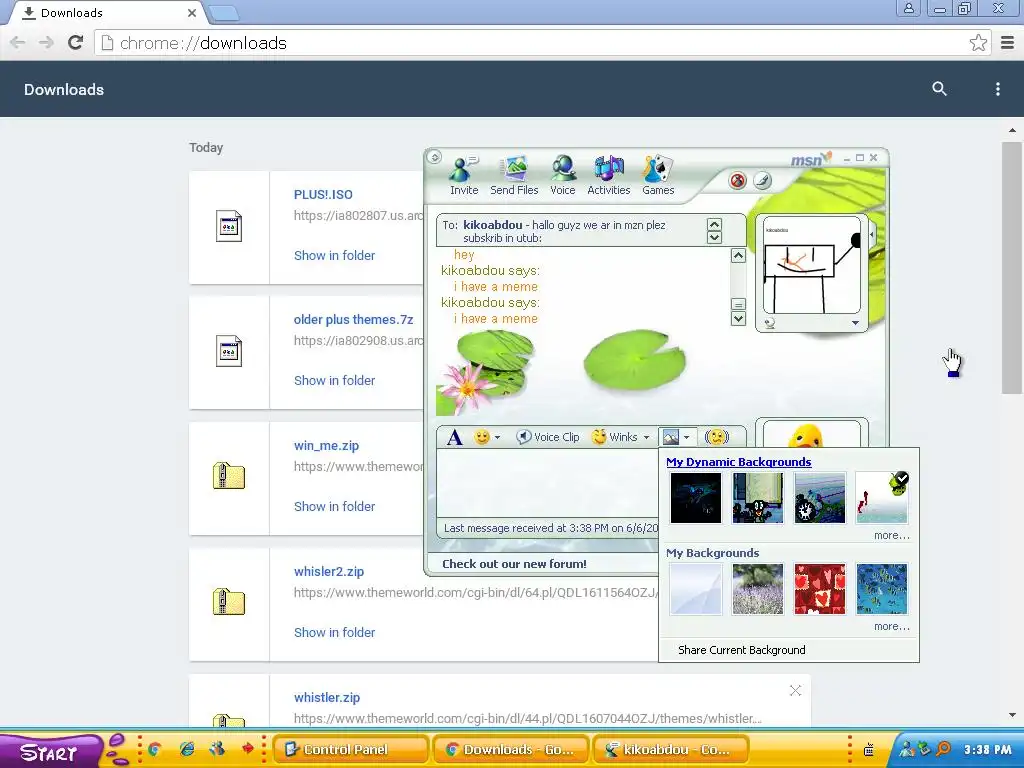Open Games in the MSN conversation
This screenshot has height=768, width=1024.
[658, 176]
